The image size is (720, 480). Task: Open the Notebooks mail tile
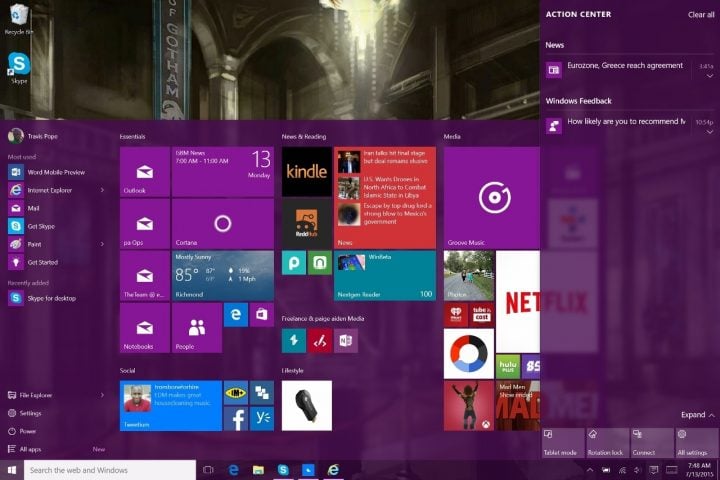click(x=145, y=328)
